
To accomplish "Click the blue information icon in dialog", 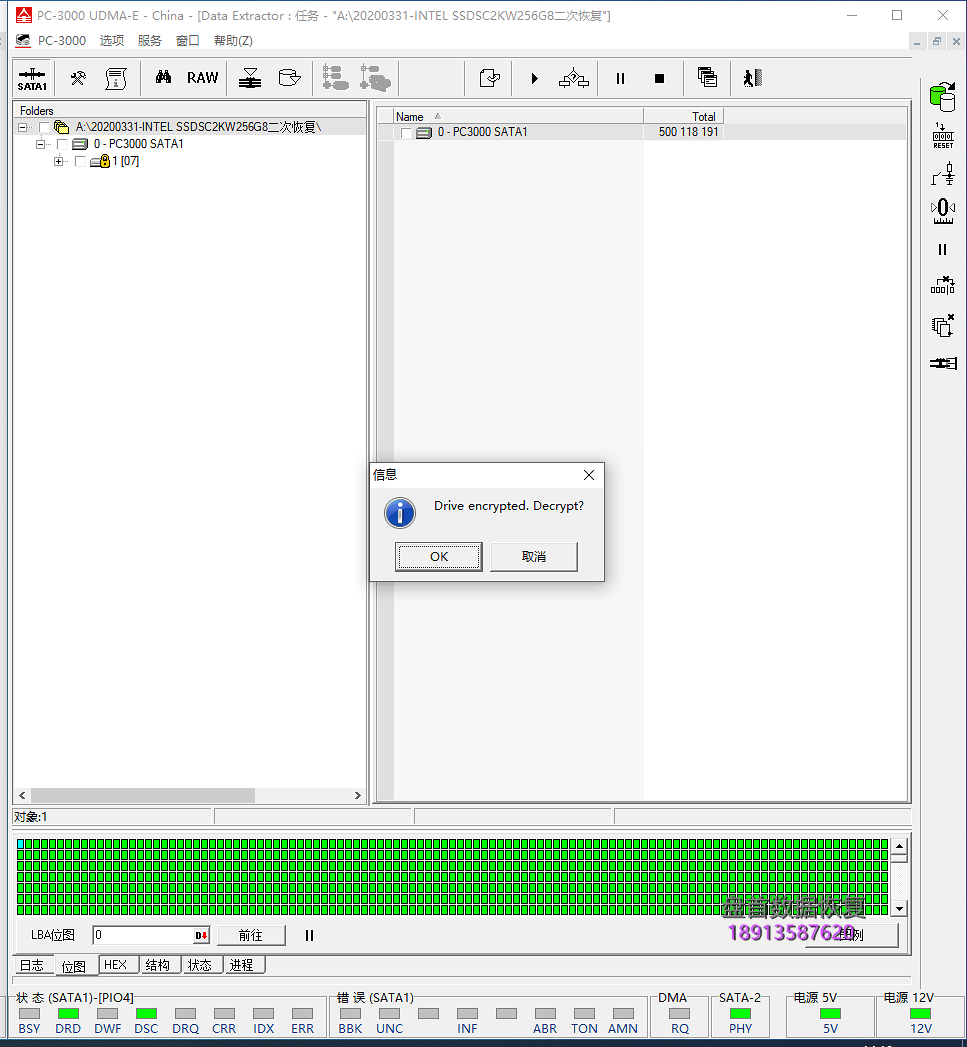I will pos(400,513).
